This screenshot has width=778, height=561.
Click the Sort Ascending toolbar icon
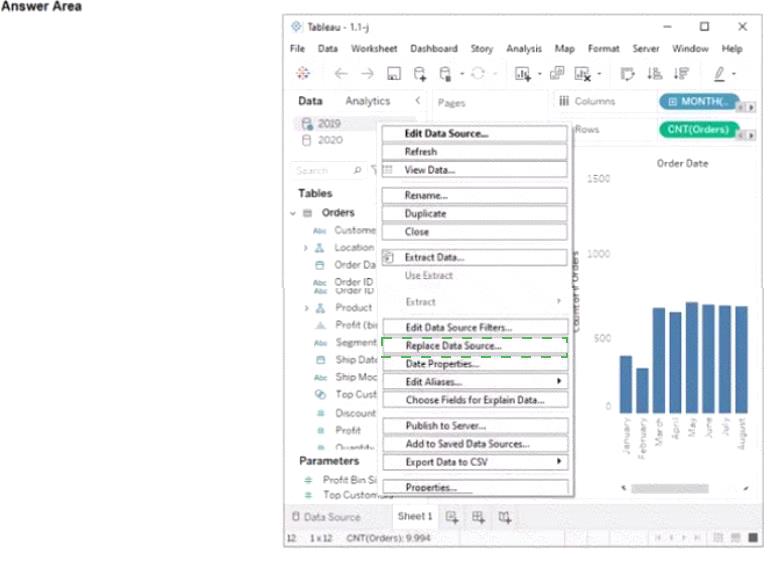pos(654,74)
